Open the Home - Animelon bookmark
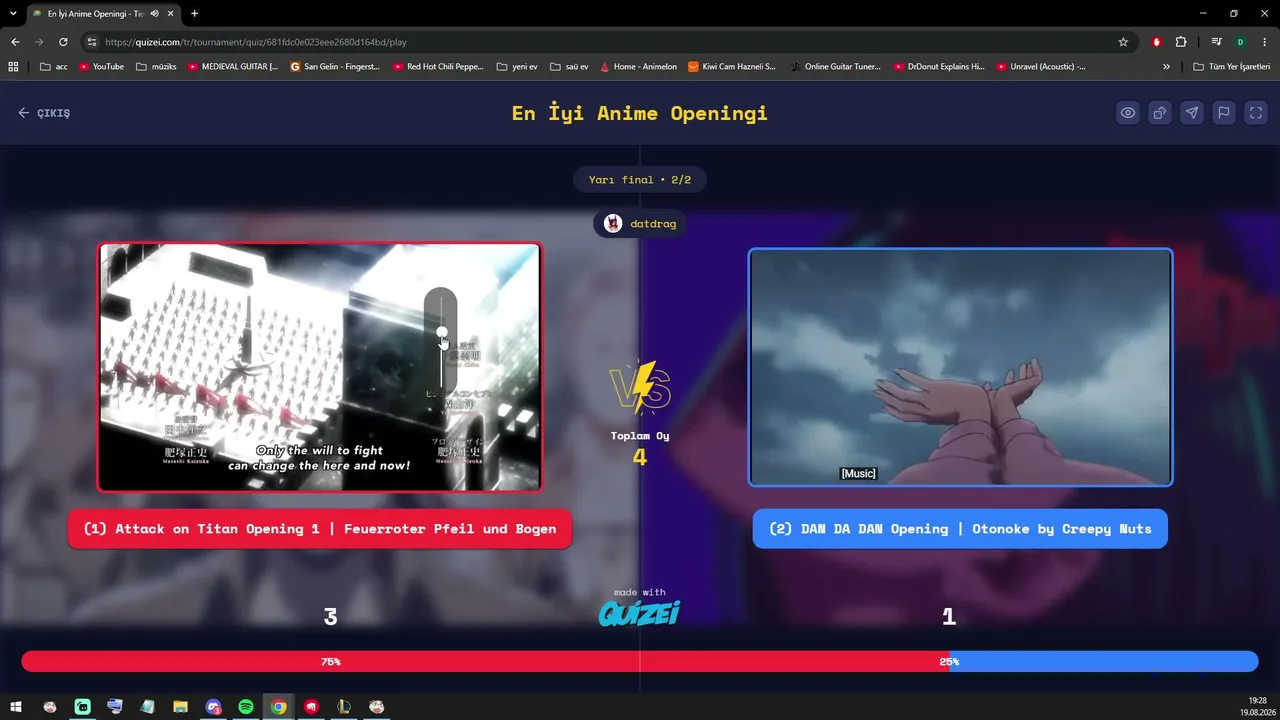 (x=638, y=67)
